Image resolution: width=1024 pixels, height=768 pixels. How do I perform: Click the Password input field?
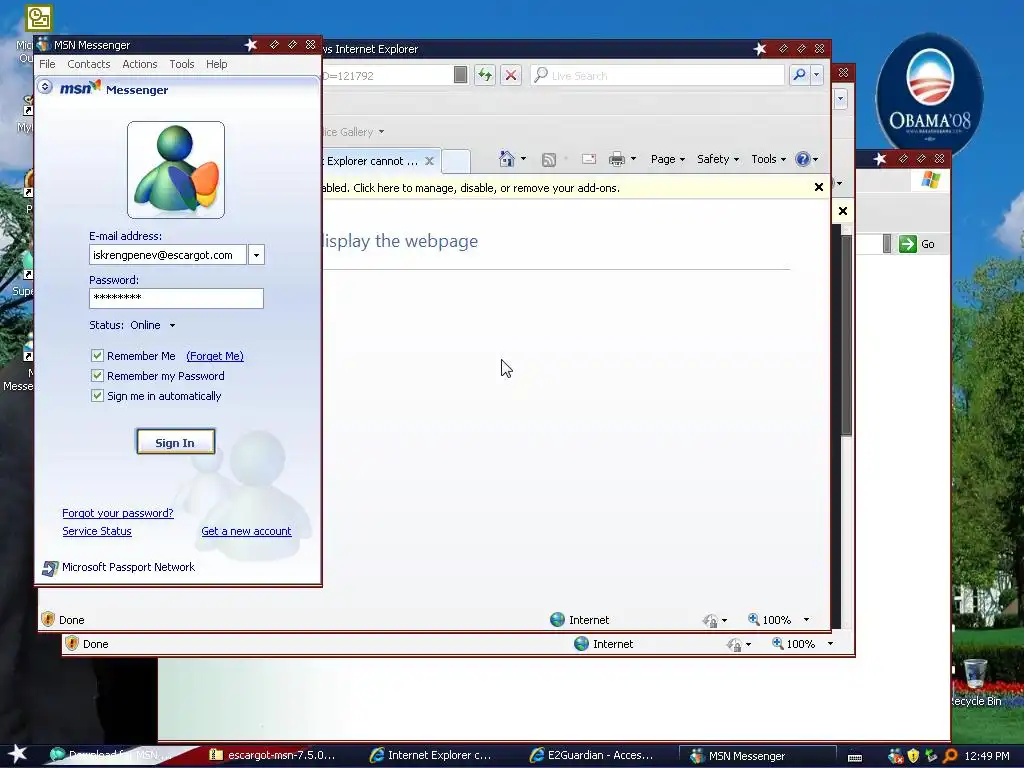176,298
